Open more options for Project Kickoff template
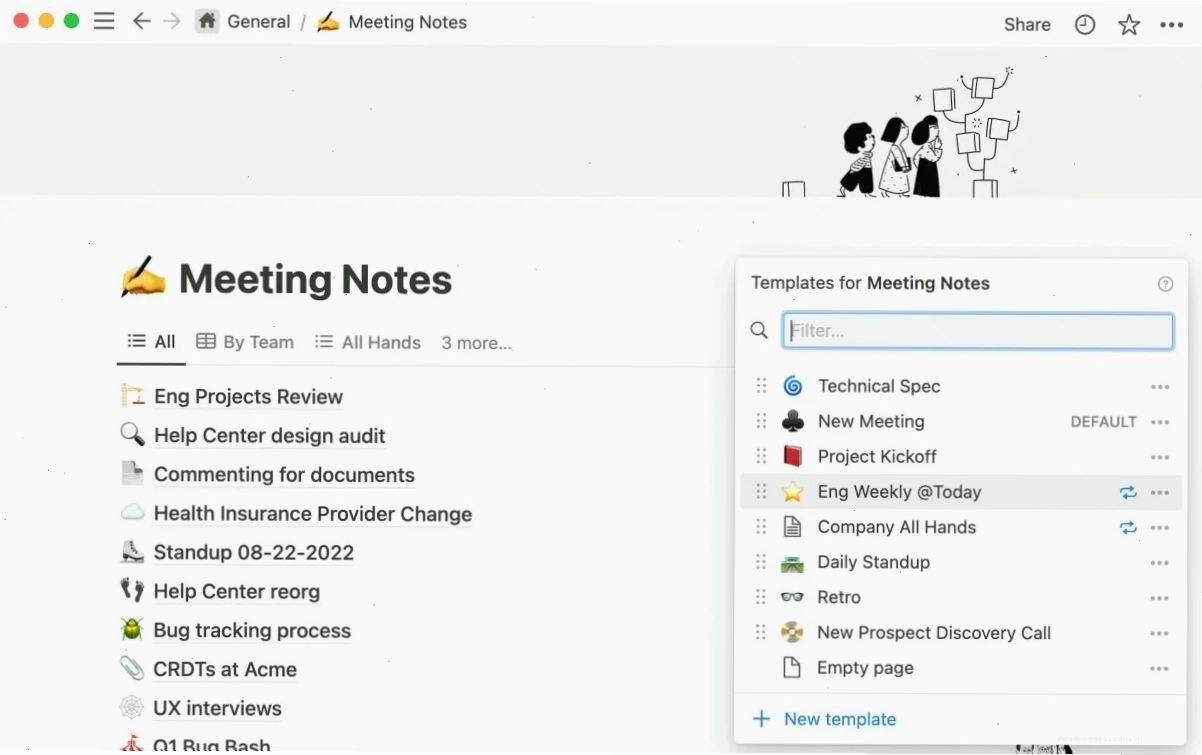The height and width of the screenshot is (755, 1202). [x=1160, y=457]
